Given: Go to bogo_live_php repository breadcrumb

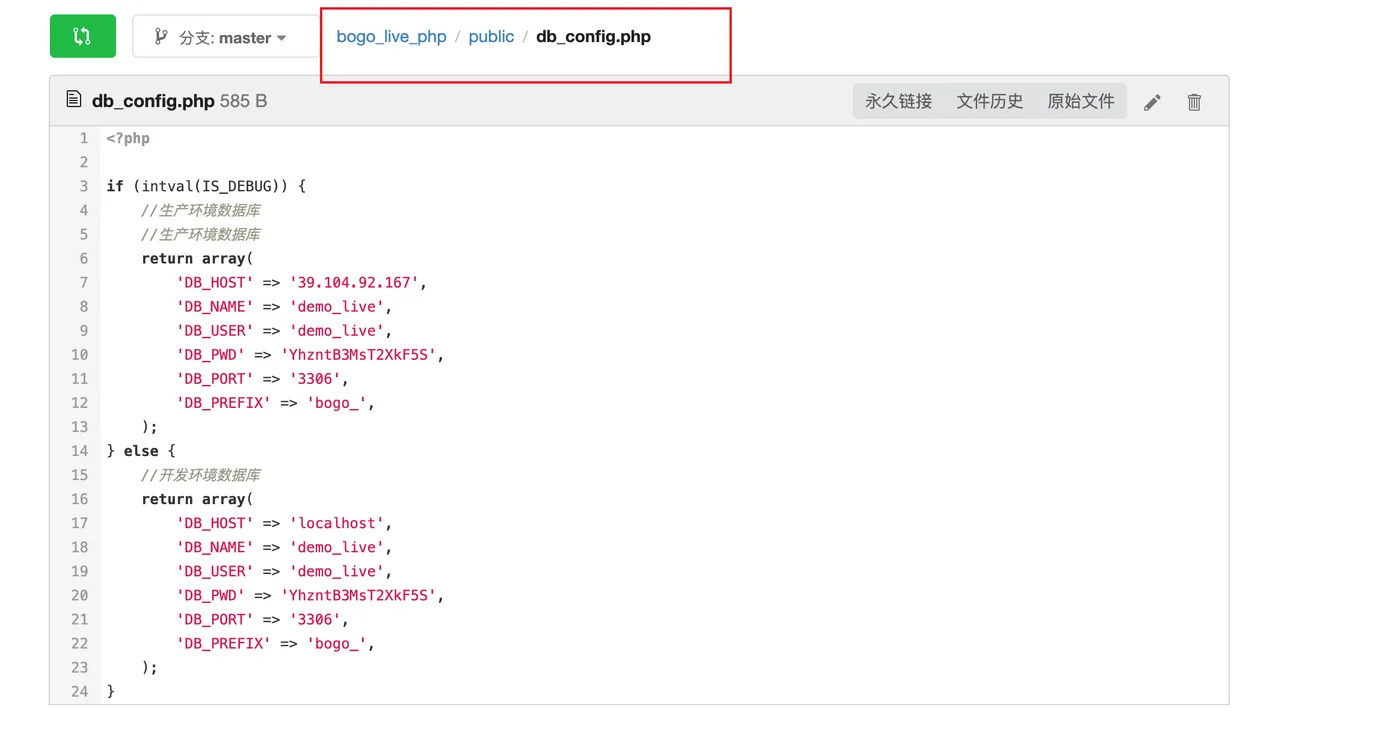Looking at the screenshot, I should 391,37.
